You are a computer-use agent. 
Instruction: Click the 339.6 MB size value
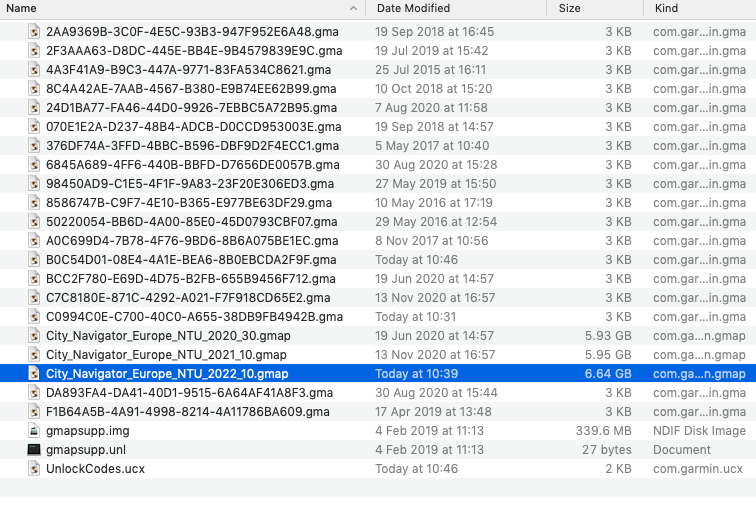pos(603,431)
